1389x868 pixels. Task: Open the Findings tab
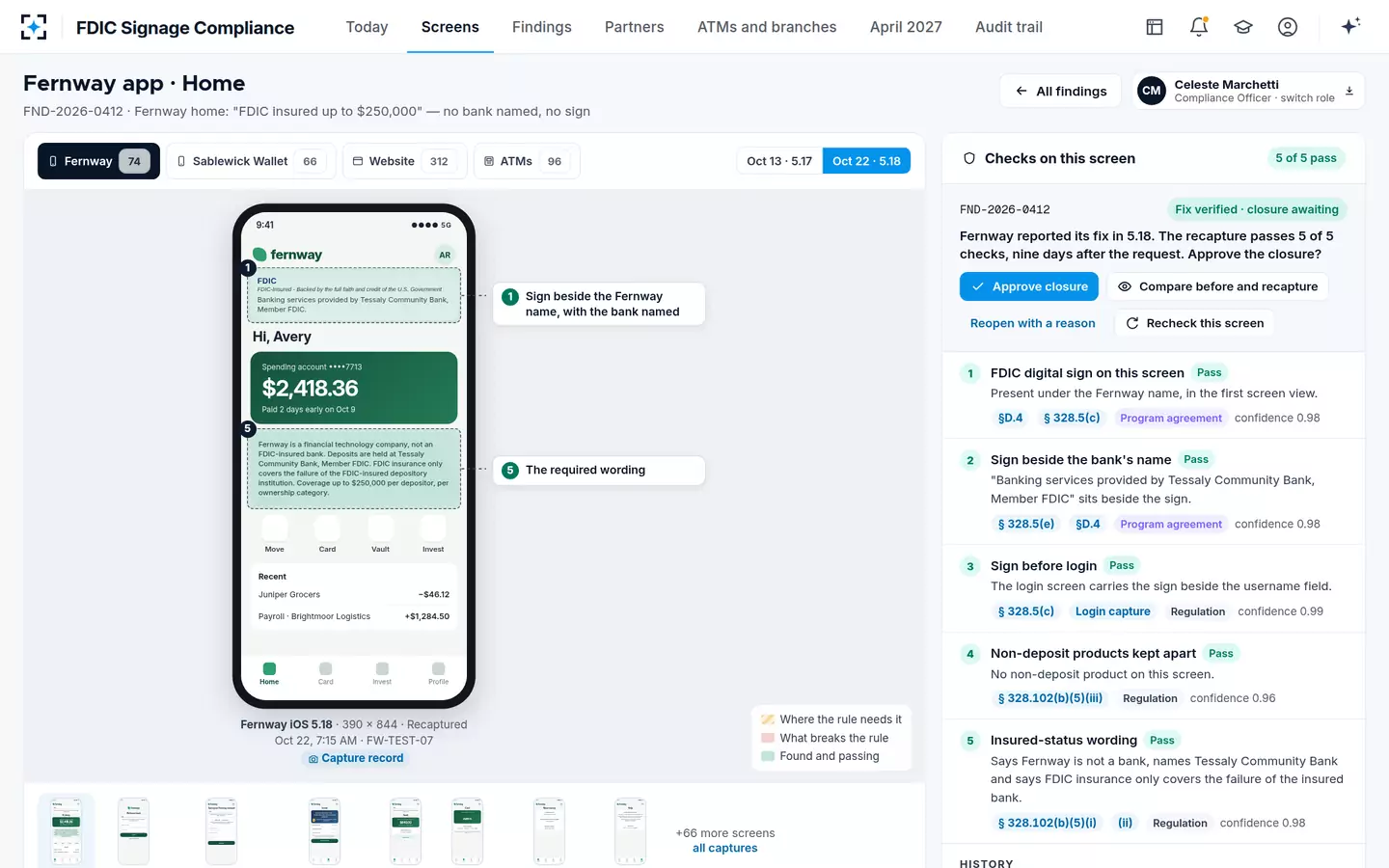(542, 27)
